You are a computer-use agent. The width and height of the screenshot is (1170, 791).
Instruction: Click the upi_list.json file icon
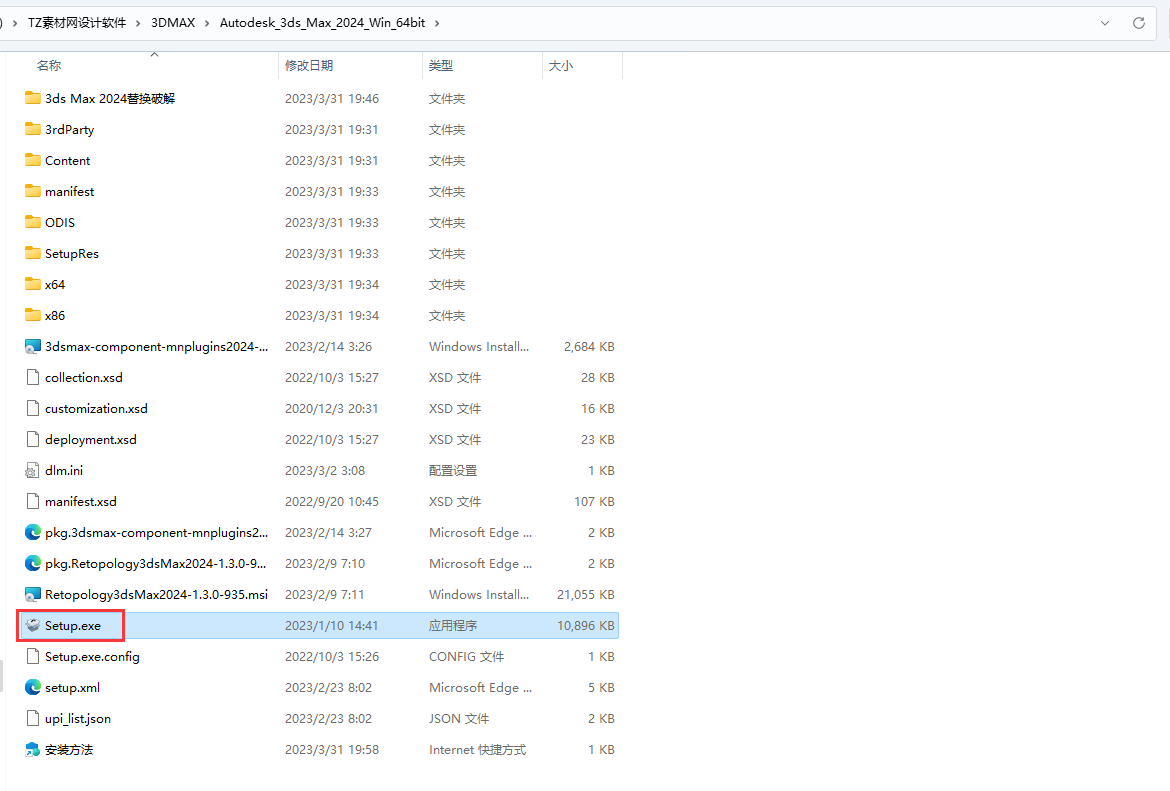pos(33,719)
